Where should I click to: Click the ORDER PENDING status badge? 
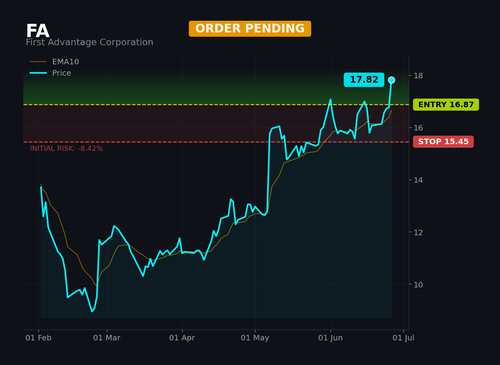pyautogui.click(x=250, y=29)
